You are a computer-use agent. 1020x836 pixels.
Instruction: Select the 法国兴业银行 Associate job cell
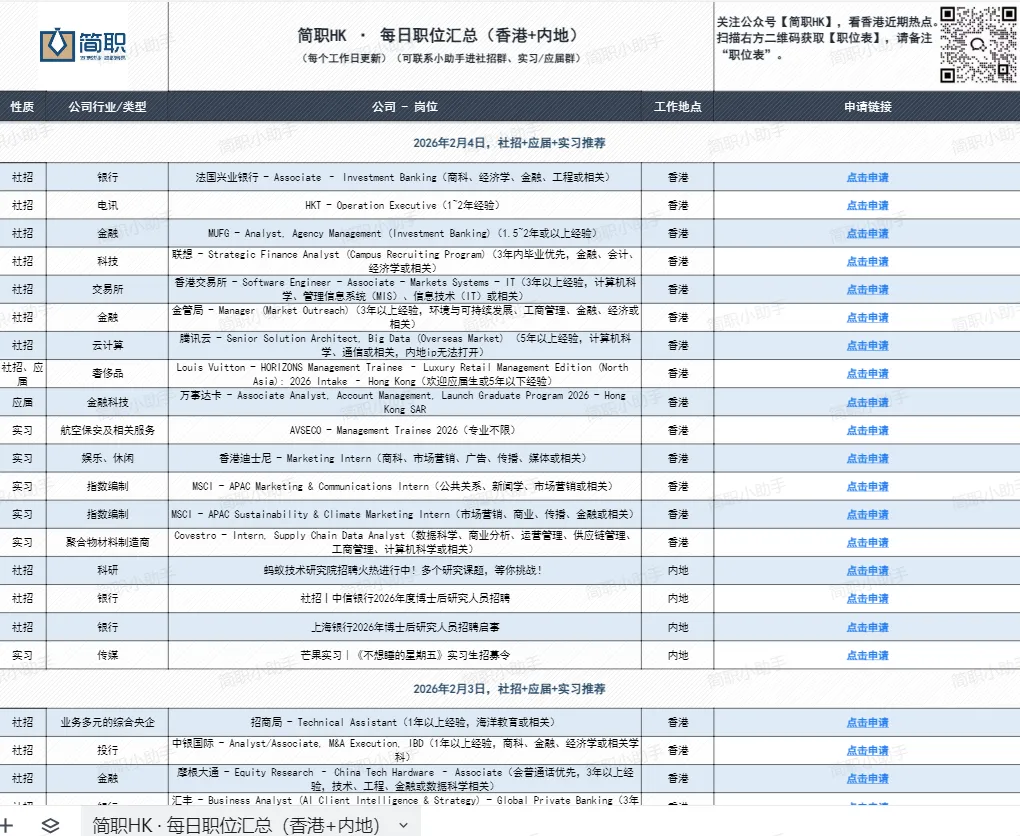[405, 177]
